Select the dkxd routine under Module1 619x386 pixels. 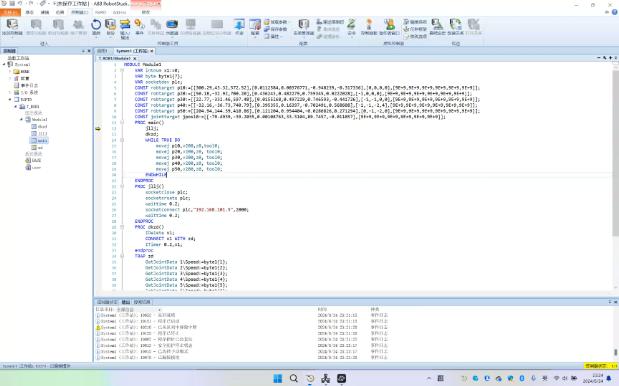39,126
